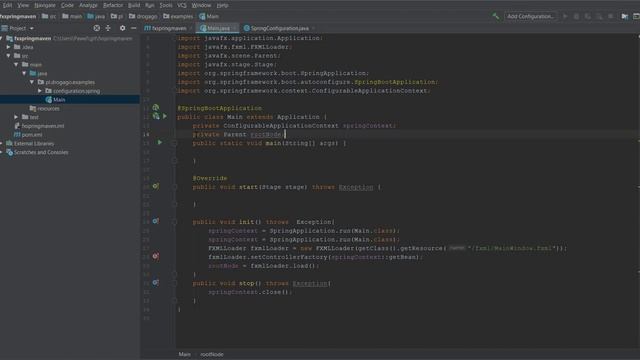Screen dimensions: 640x360
Task: Open the Project panel settings gear
Action: point(122,28)
